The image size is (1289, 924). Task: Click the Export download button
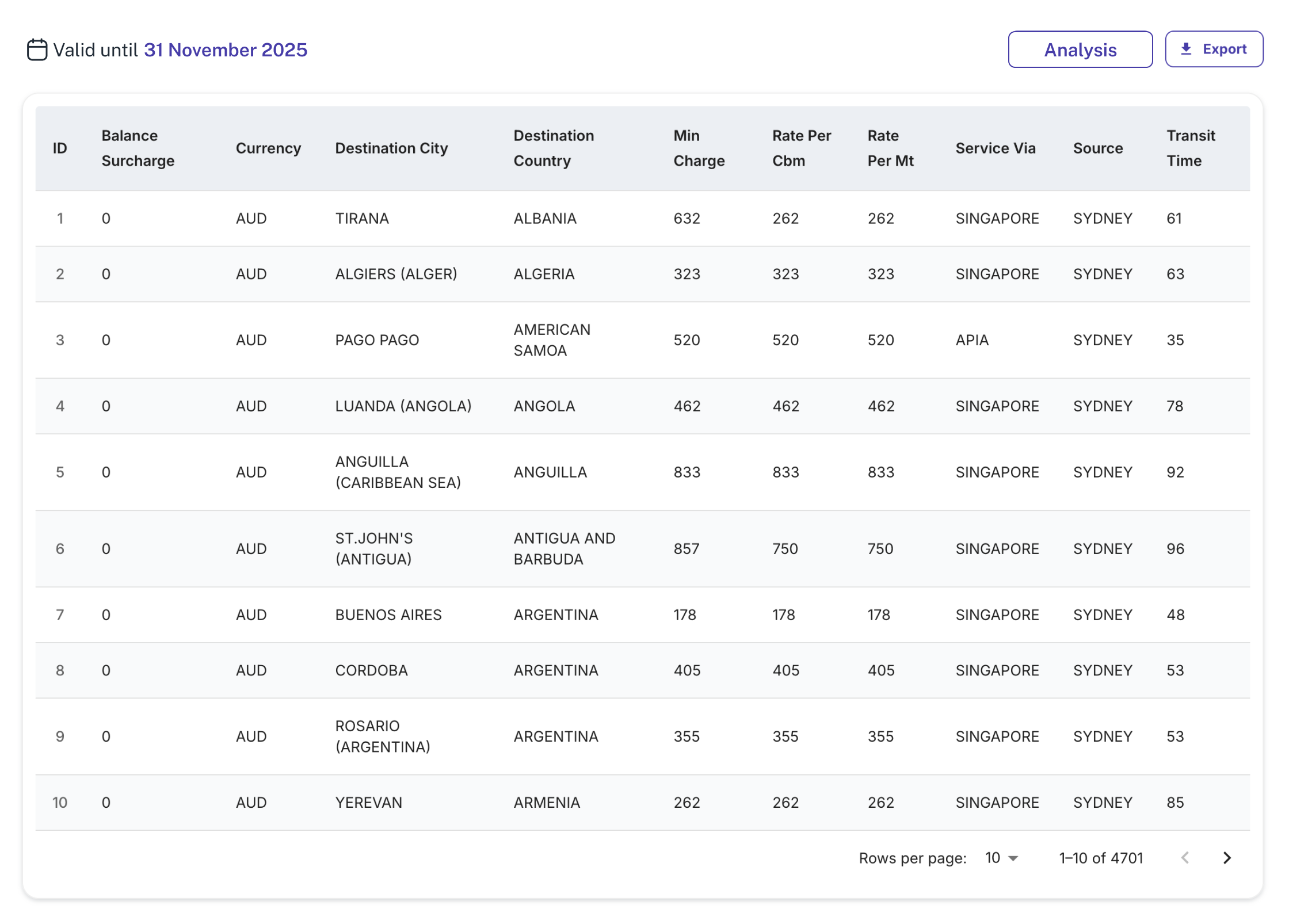click(x=1214, y=49)
